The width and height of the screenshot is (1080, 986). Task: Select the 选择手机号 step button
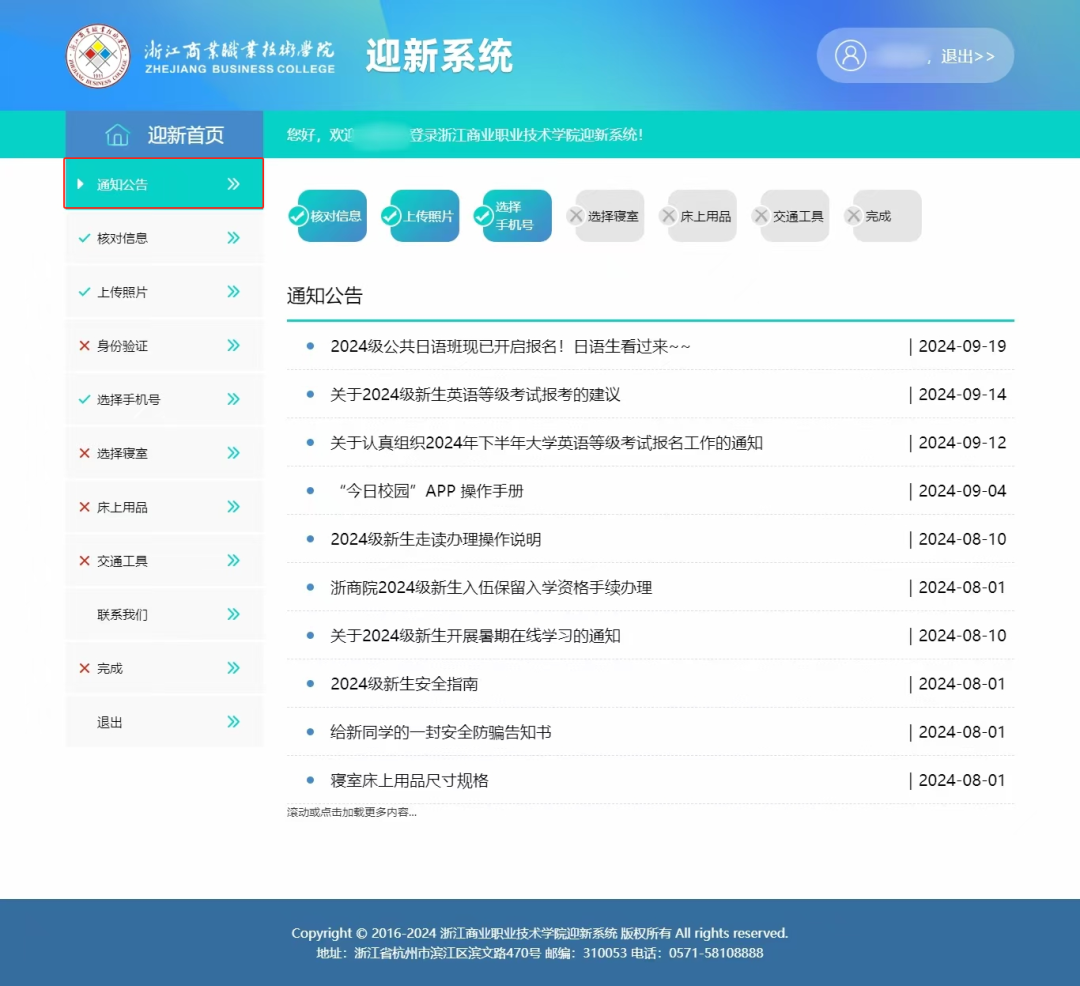tap(517, 216)
